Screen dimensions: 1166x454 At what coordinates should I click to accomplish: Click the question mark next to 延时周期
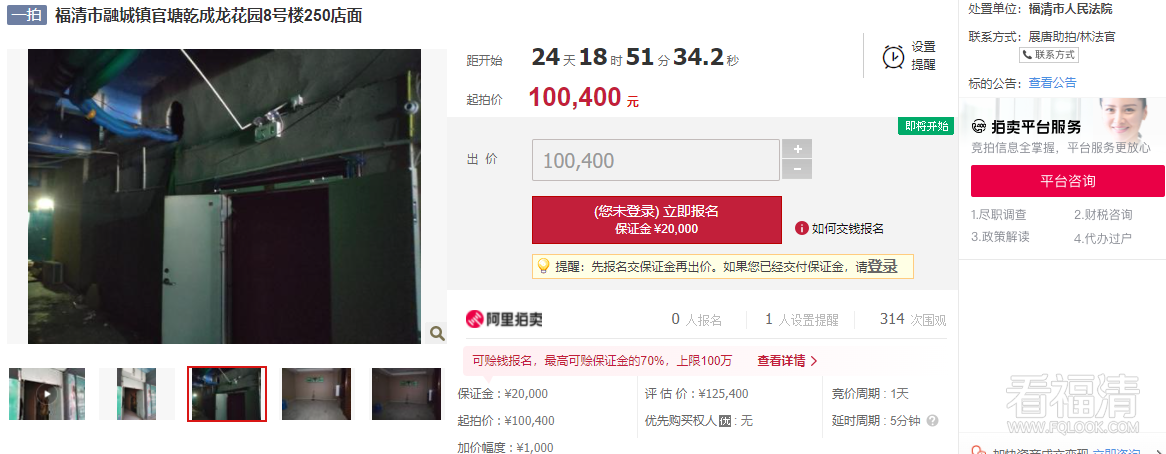point(933,421)
